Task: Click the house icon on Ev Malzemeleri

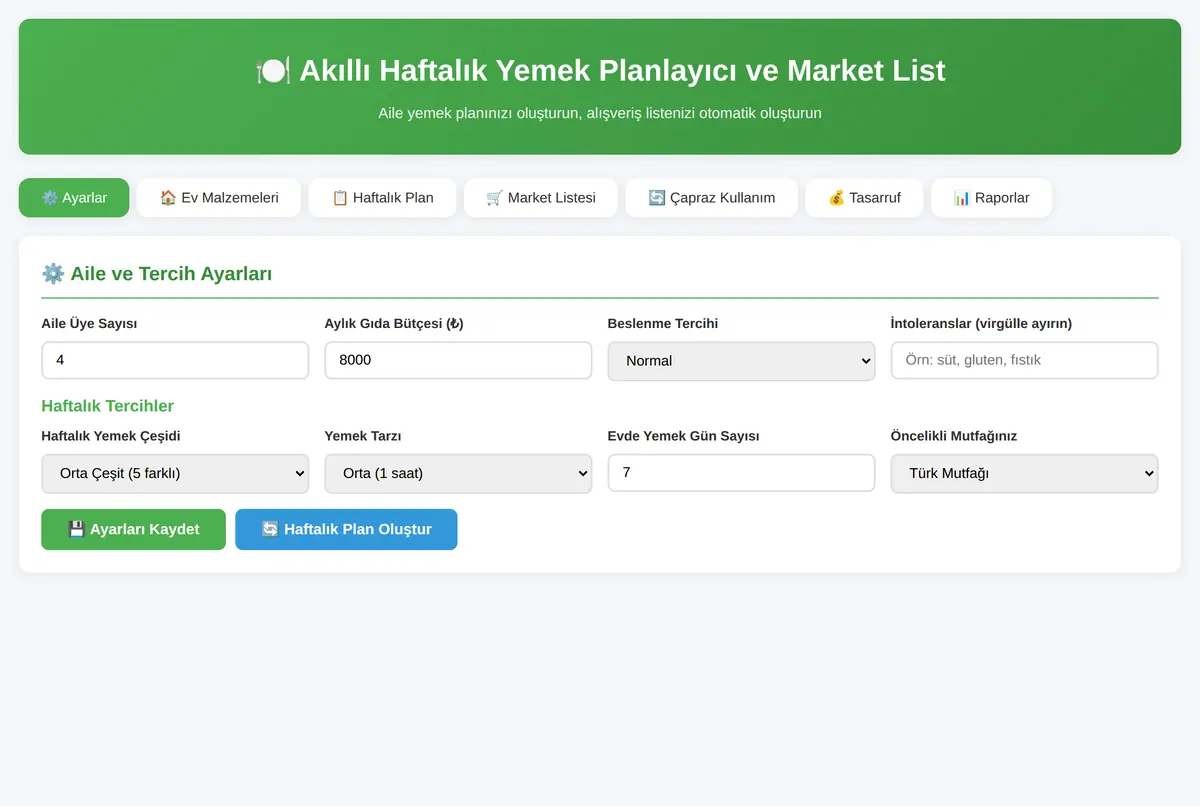Action: click(x=168, y=198)
